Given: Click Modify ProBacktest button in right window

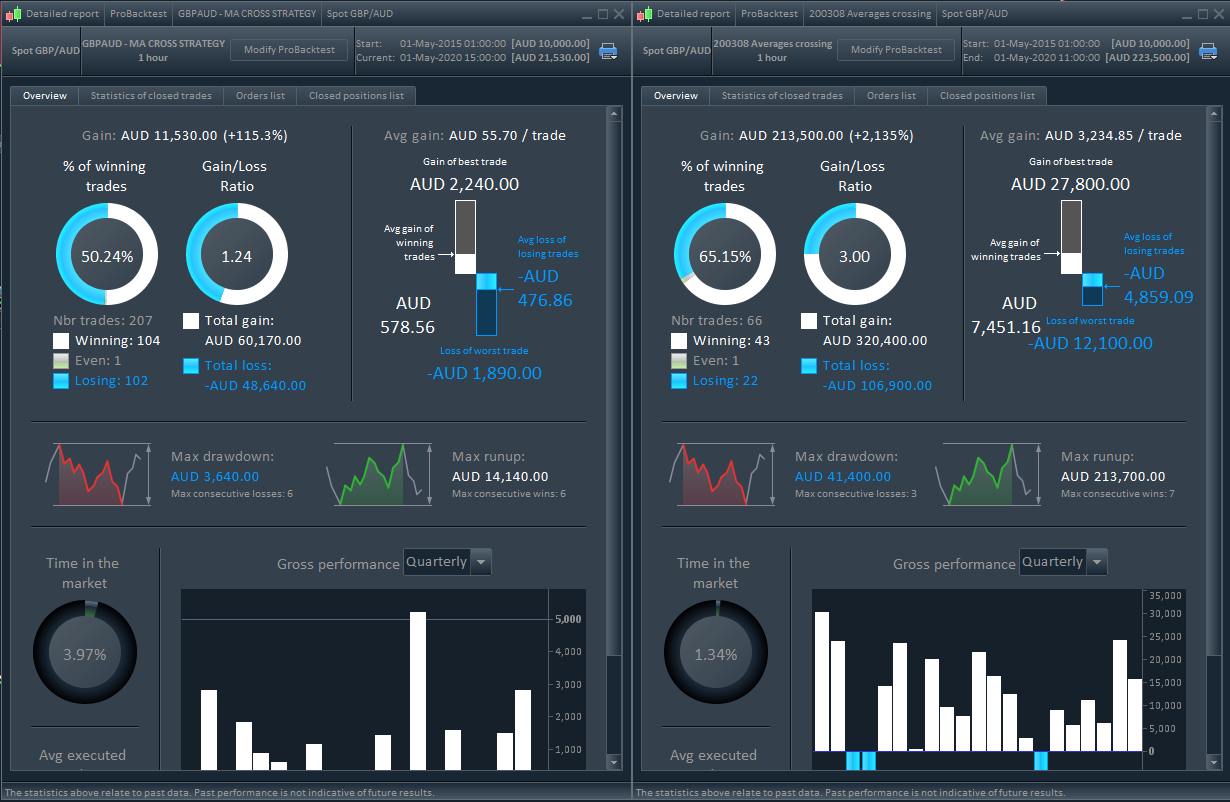Looking at the screenshot, I should (896, 49).
